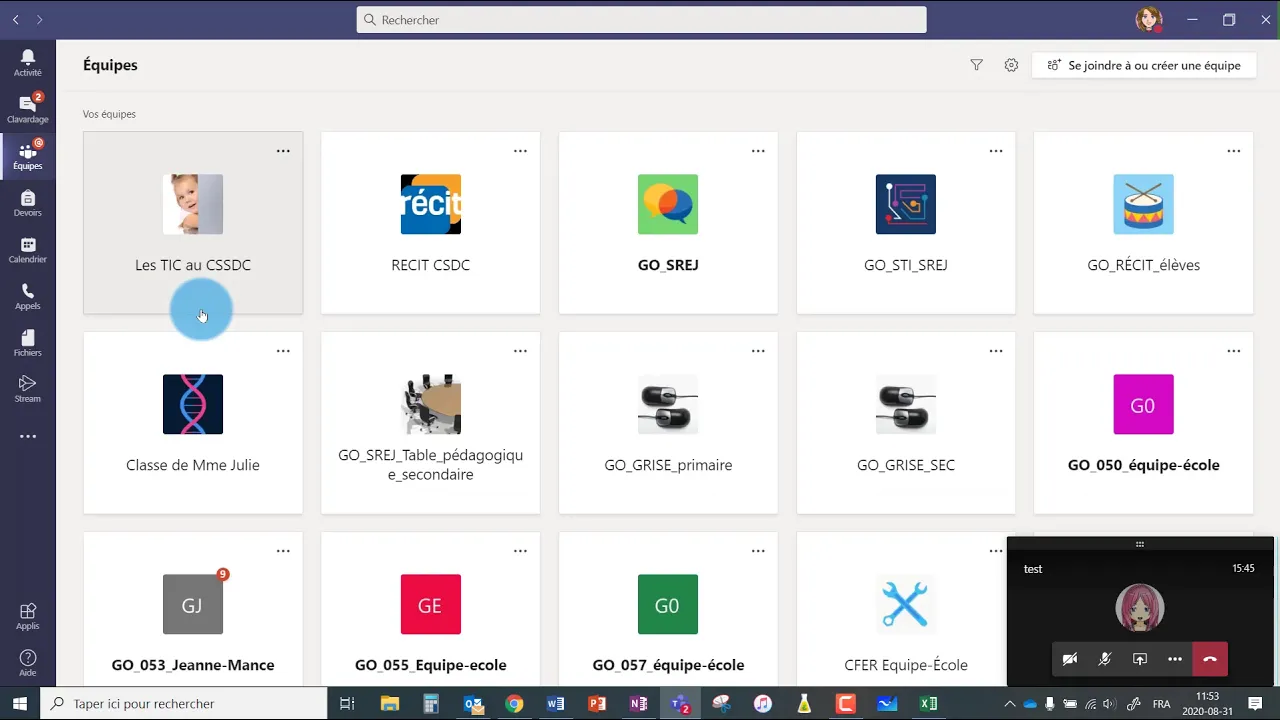Go back with the left arrow
This screenshot has width=1280, height=720.
15,19
